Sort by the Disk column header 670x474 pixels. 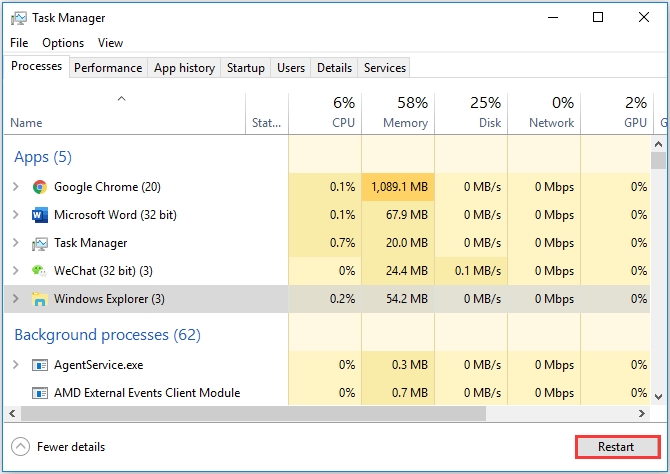(x=471, y=113)
